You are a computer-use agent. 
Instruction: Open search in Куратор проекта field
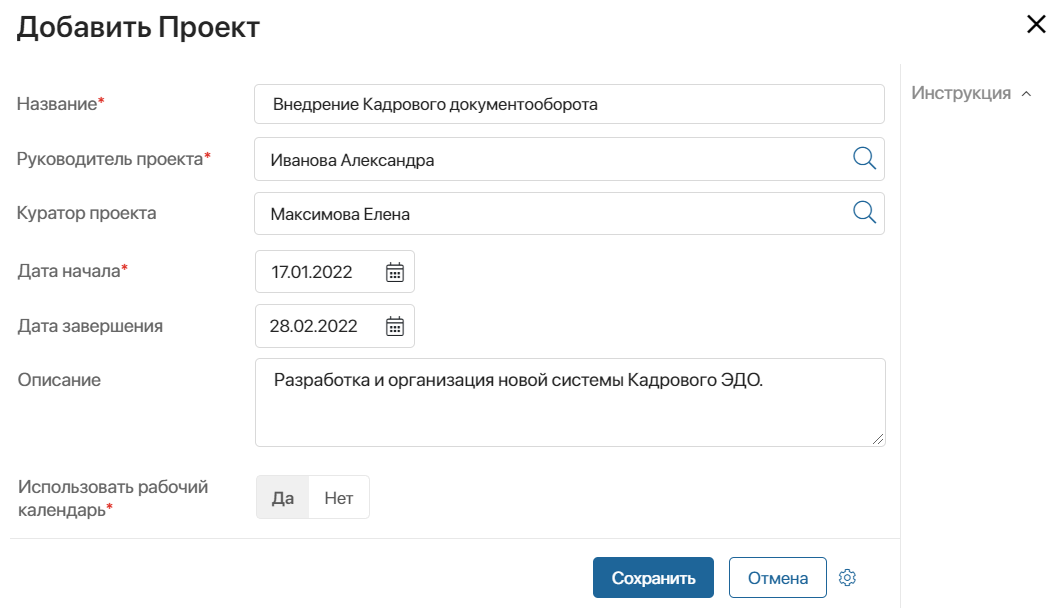(864, 213)
